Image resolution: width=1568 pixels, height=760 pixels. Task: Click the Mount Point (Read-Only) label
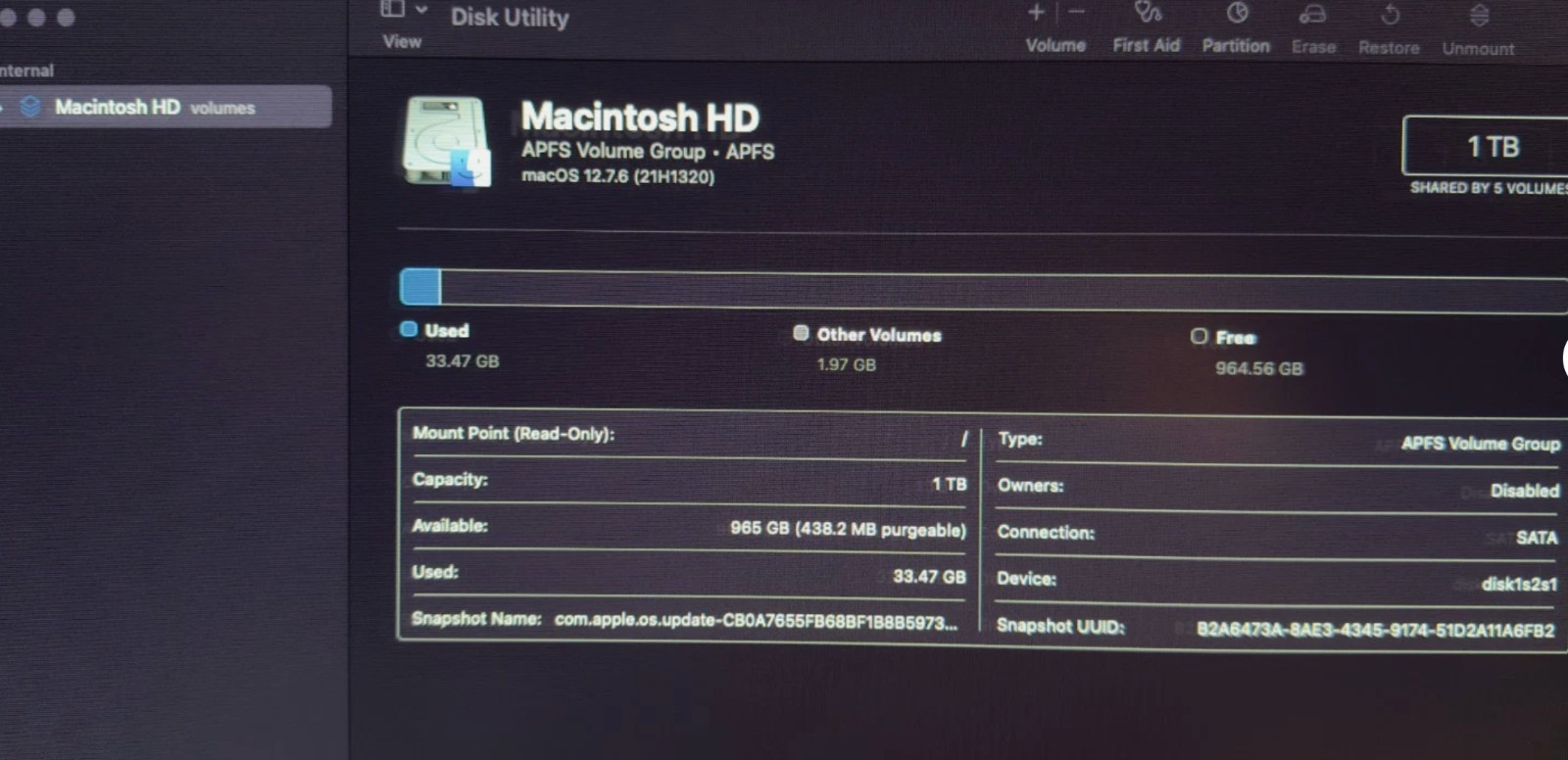pos(514,433)
